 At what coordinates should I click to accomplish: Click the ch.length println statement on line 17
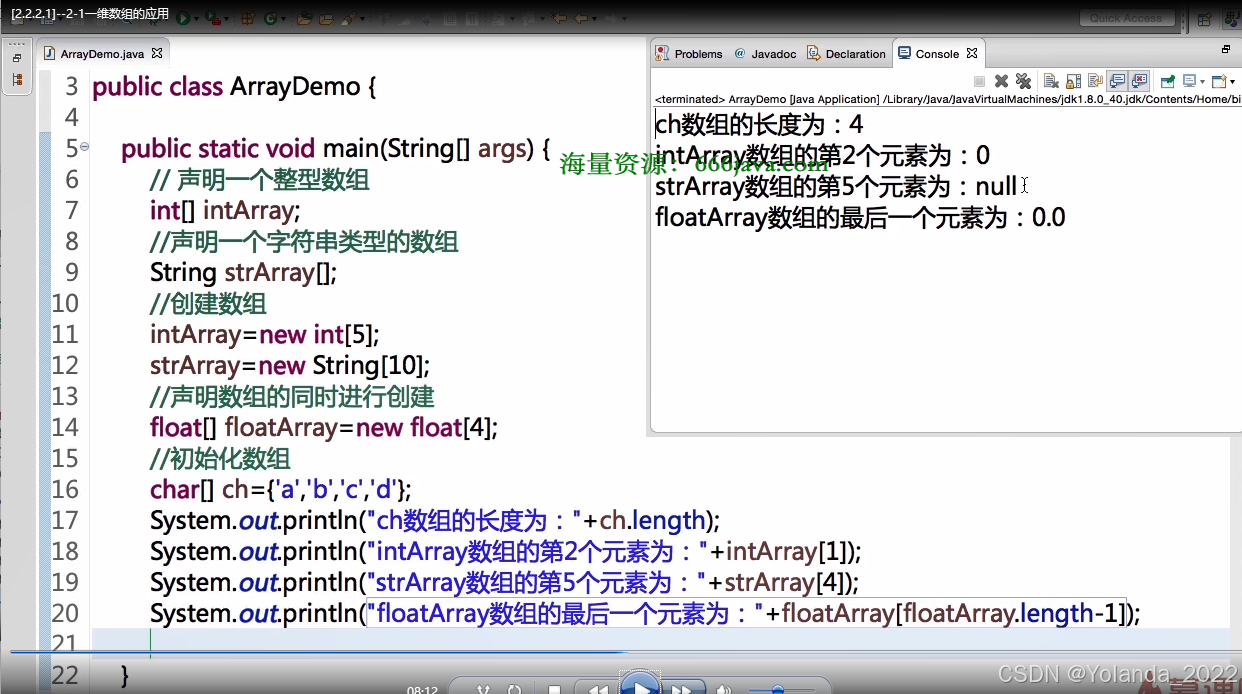435,520
